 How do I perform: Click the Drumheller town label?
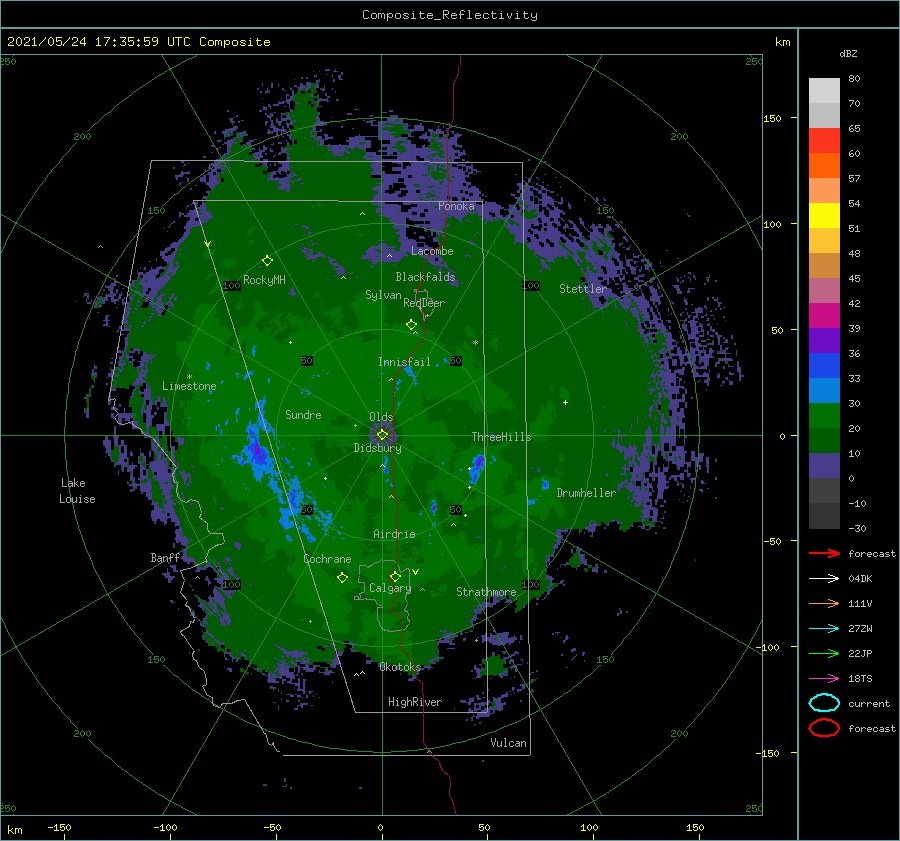click(586, 493)
